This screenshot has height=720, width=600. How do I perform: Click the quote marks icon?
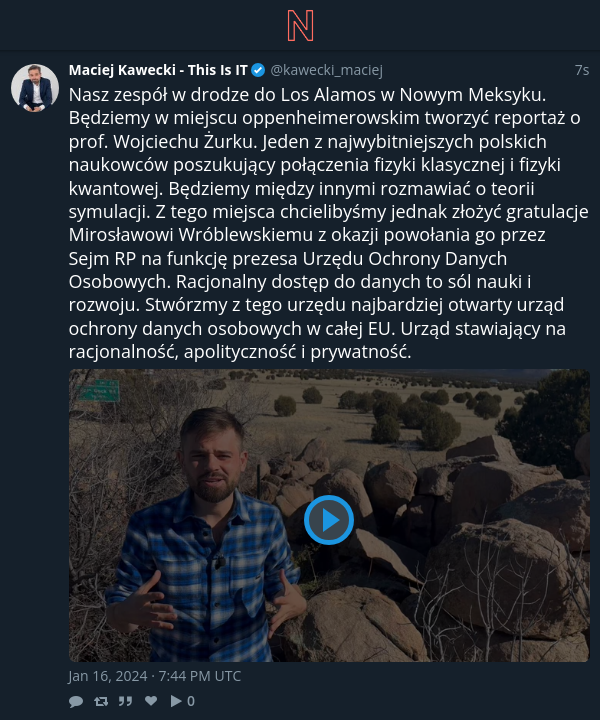(x=125, y=701)
